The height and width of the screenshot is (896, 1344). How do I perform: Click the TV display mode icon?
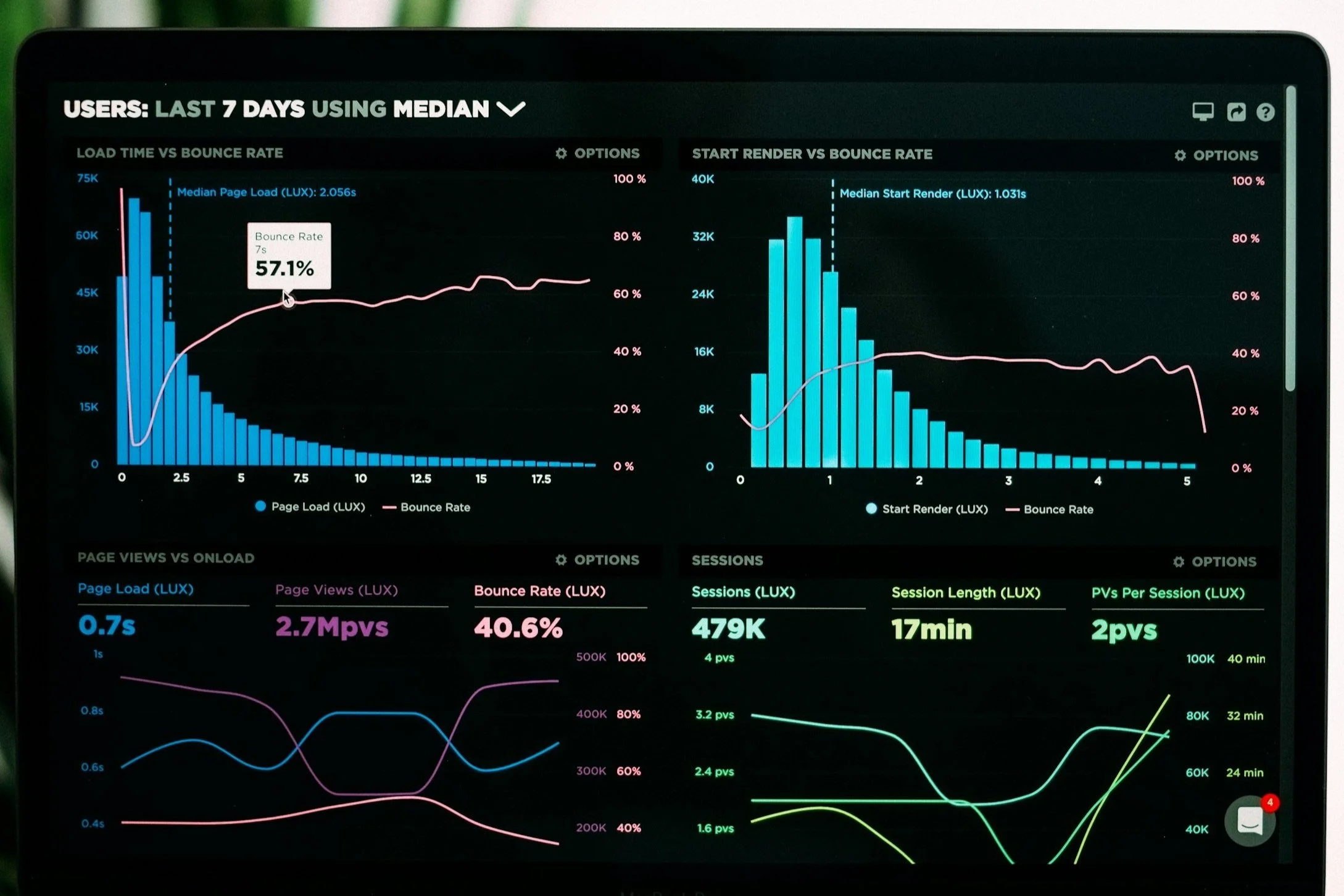pos(1203,112)
